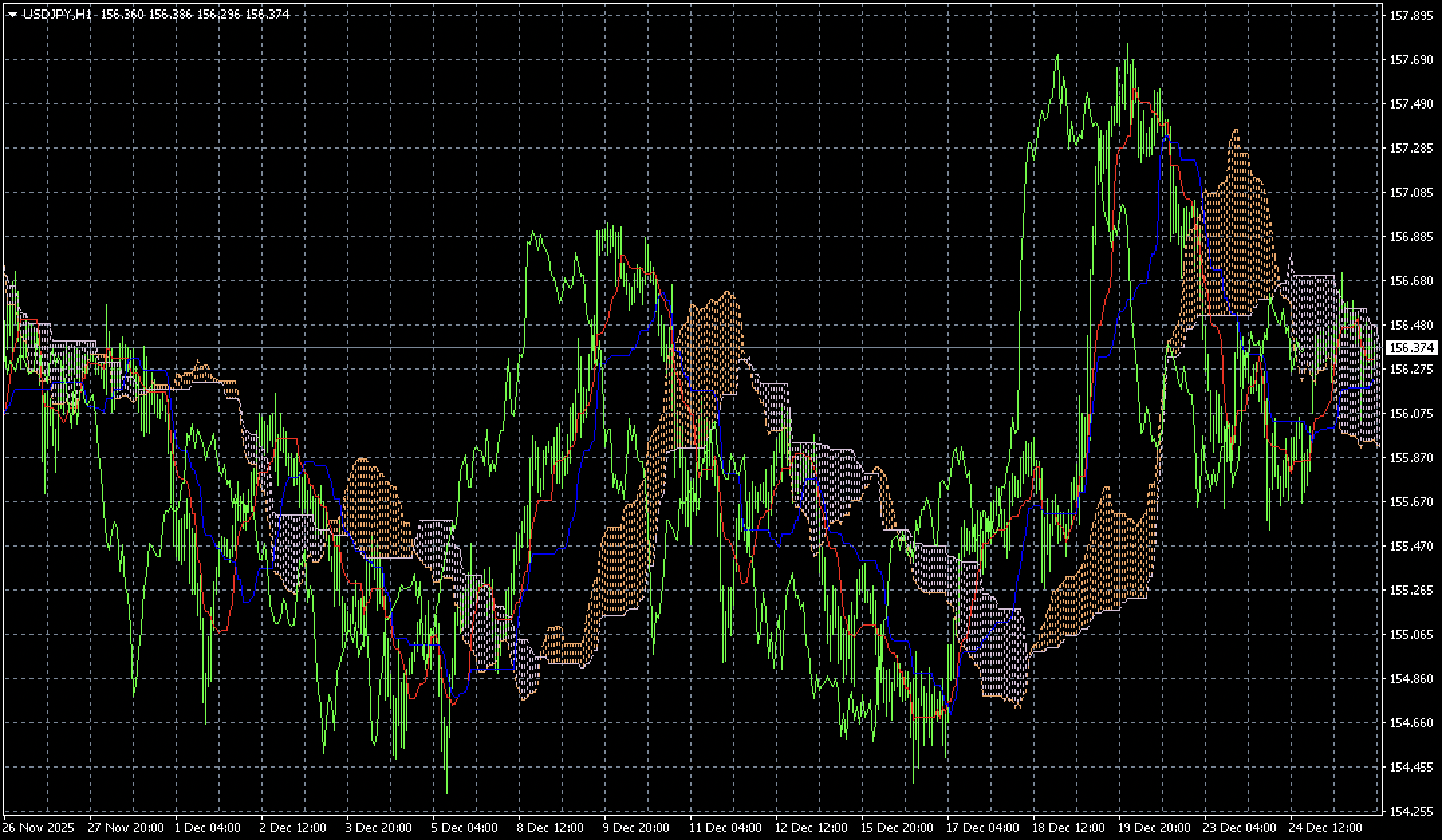Click the 9 Dec 20:00 time label

[x=636, y=827]
